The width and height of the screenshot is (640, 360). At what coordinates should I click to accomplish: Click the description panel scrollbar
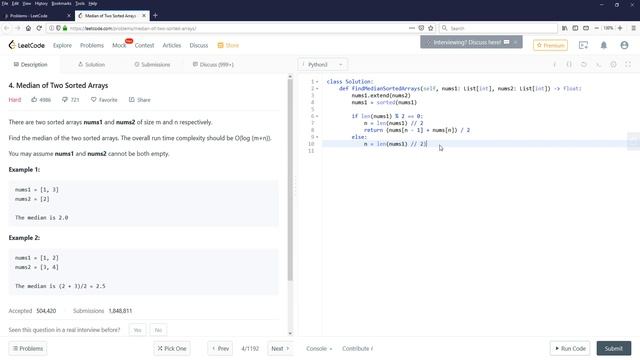coord(290,180)
